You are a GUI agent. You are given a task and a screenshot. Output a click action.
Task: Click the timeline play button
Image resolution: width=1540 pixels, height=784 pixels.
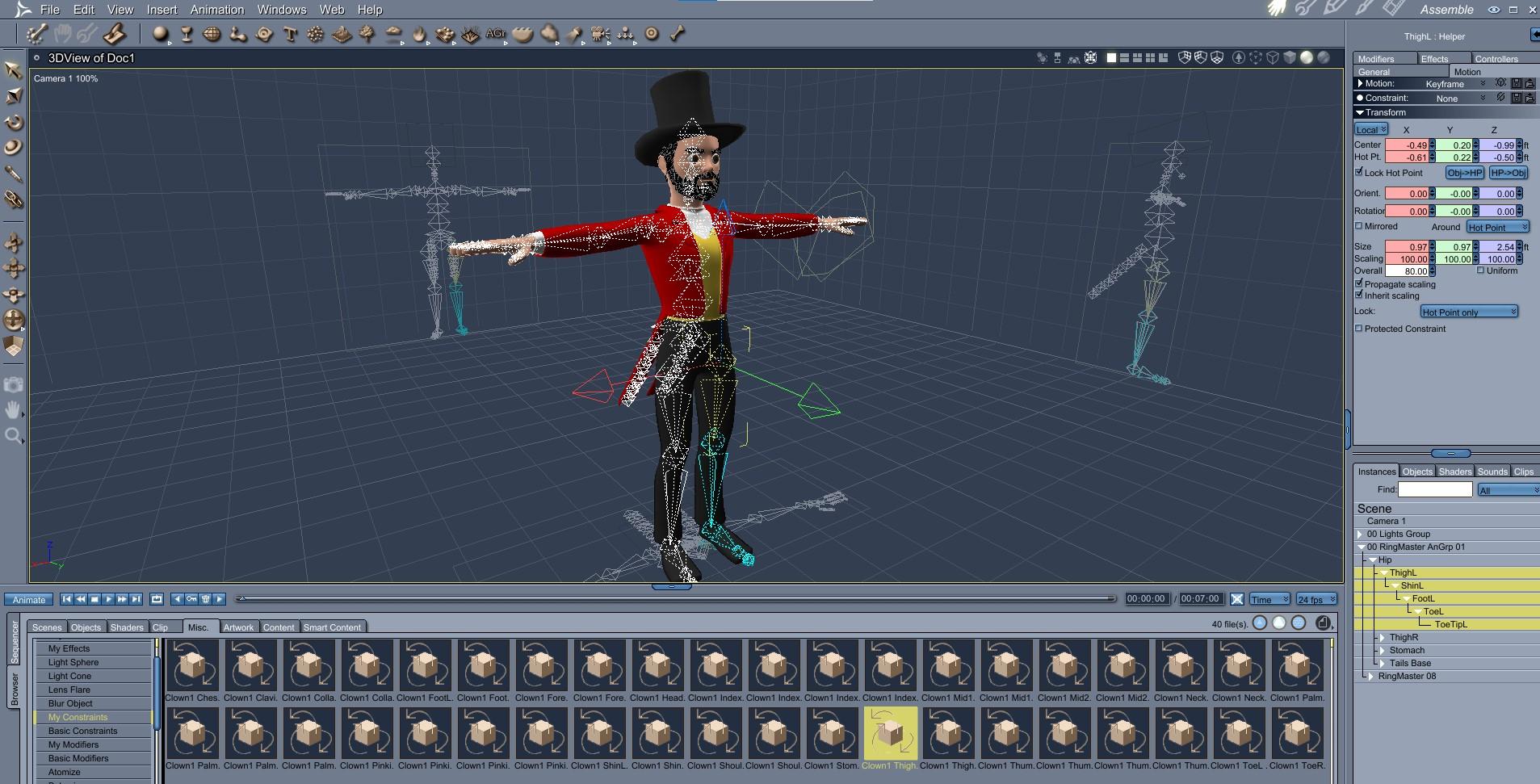(108, 599)
